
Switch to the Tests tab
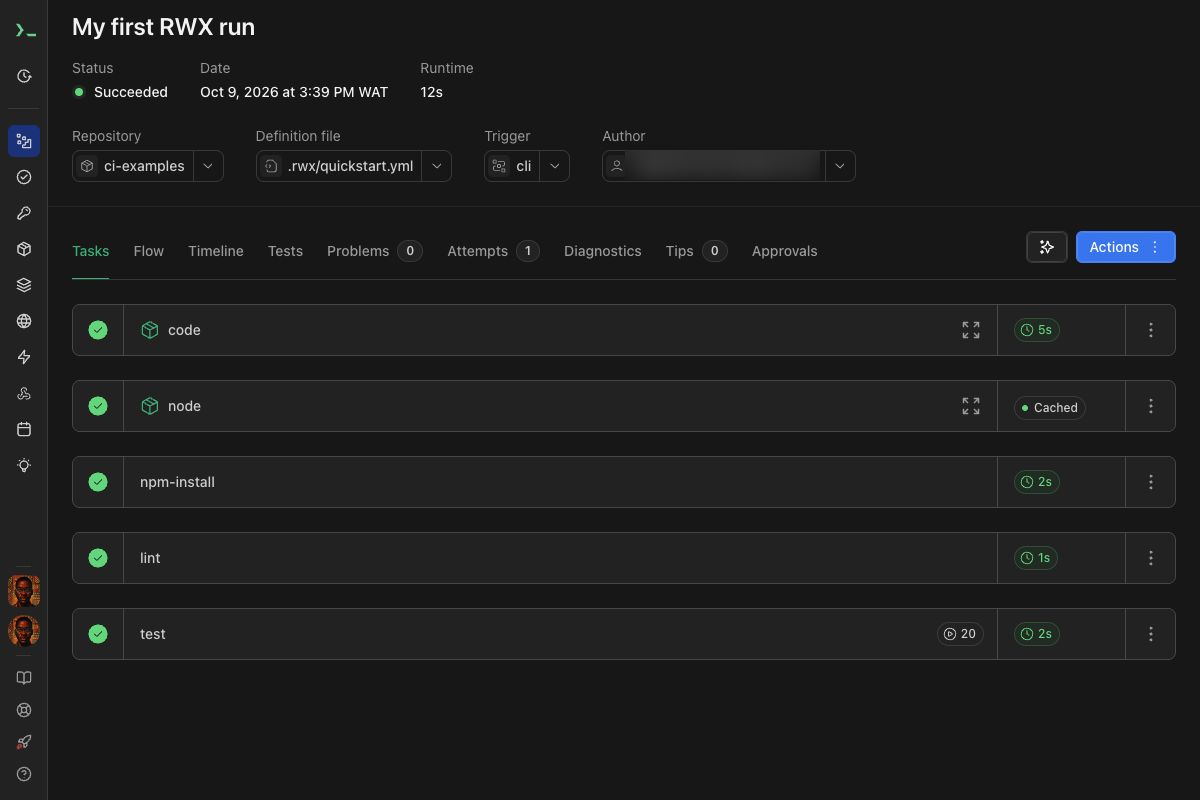[x=285, y=251]
